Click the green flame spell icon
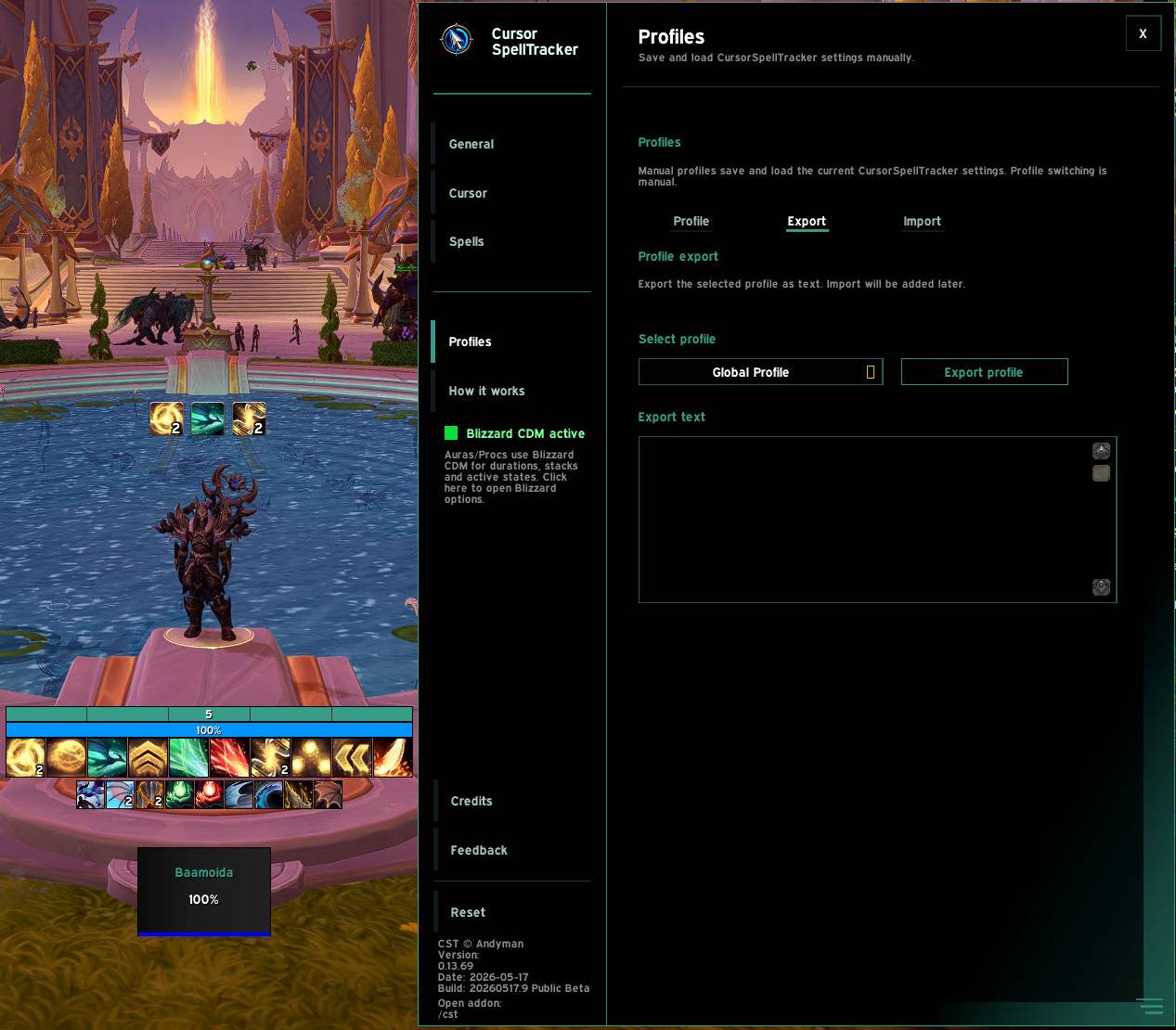This screenshot has width=1176, height=1030. [x=180, y=794]
